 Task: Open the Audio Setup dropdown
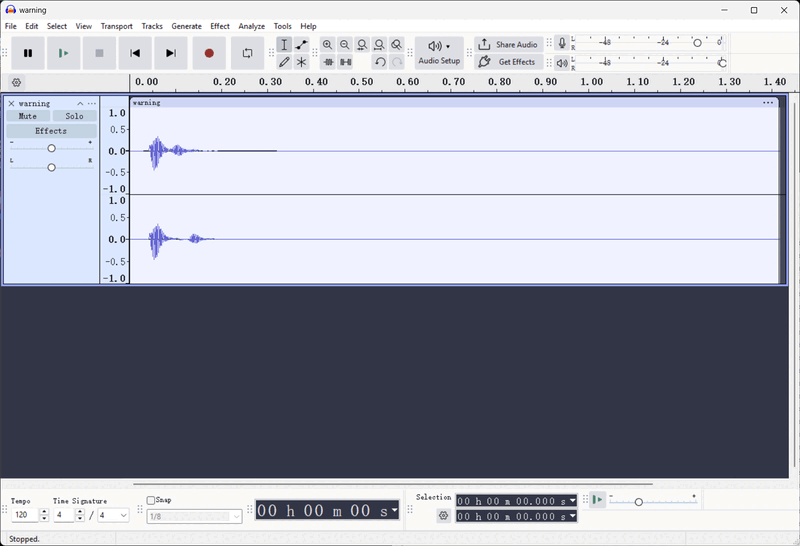[439, 53]
